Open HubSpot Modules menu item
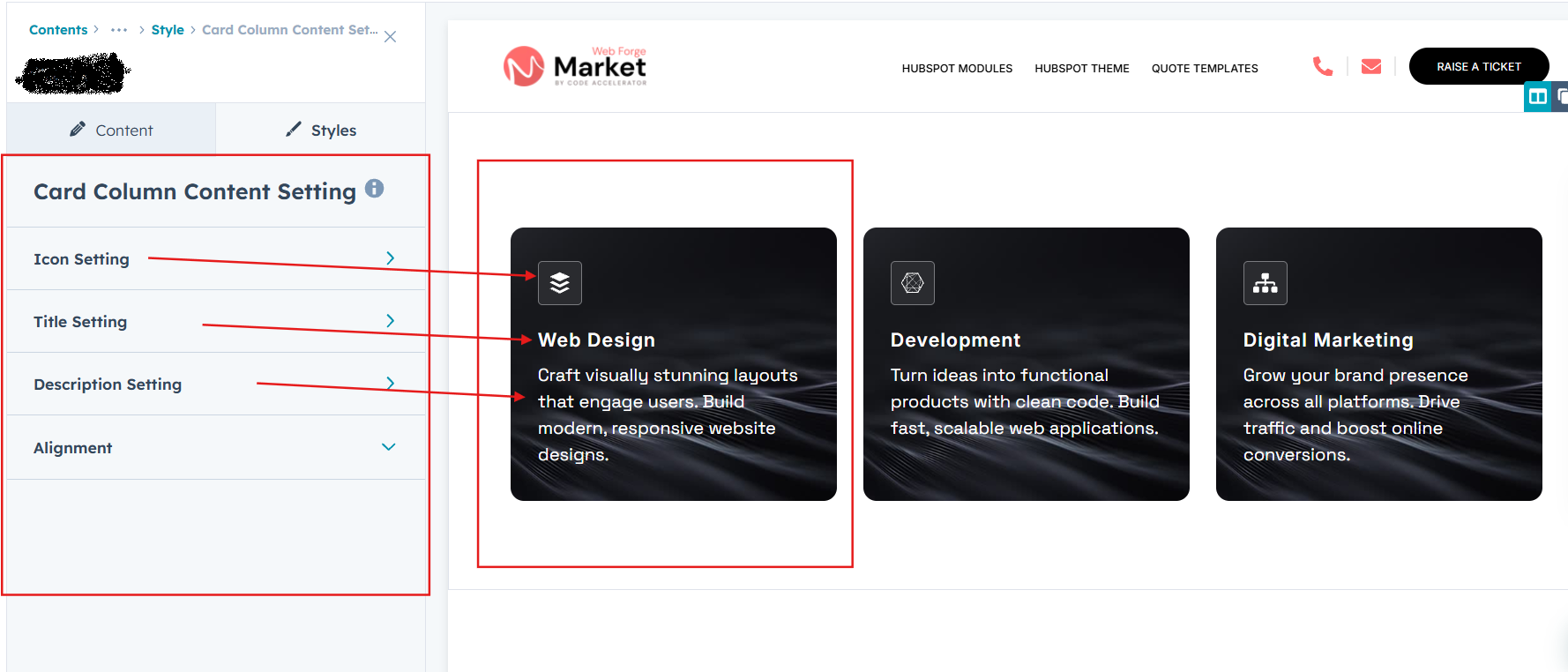This screenshot has width=1568, height=672. [956, 68]
